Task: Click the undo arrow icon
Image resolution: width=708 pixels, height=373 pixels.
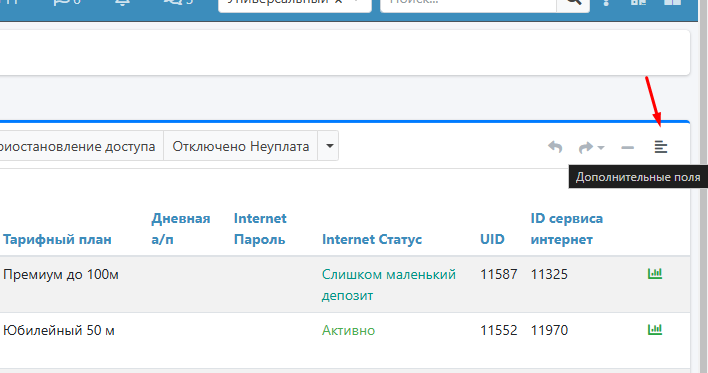Action: pyautogui.click(x=555, y=147)
